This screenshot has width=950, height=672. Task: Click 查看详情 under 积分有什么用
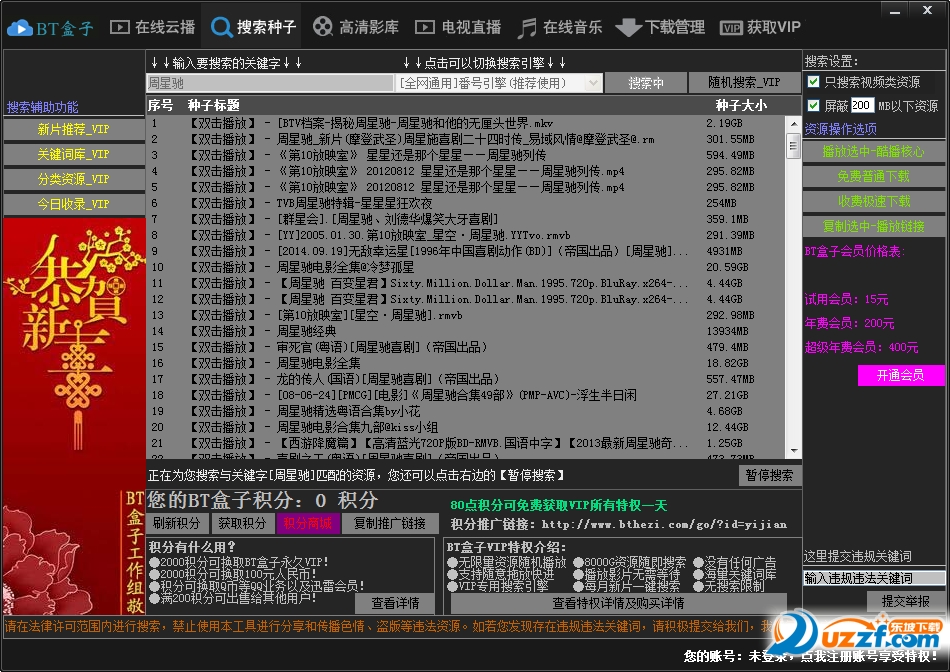click(395, 603)
